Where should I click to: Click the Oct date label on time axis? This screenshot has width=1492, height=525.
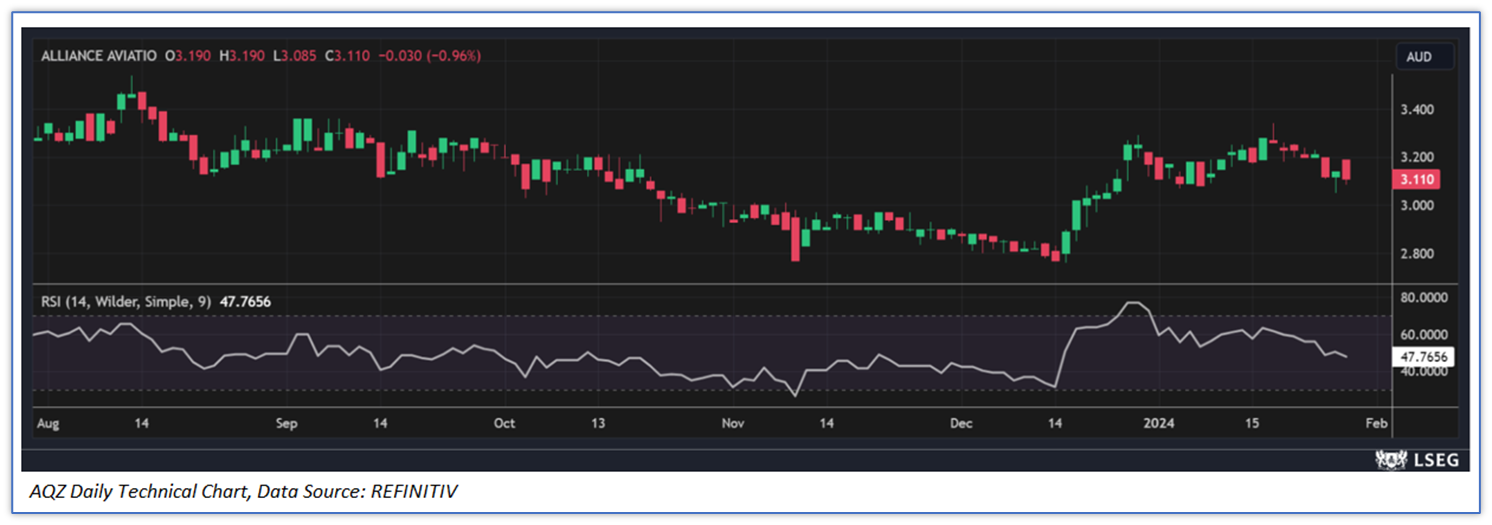[x=504, y=423]
